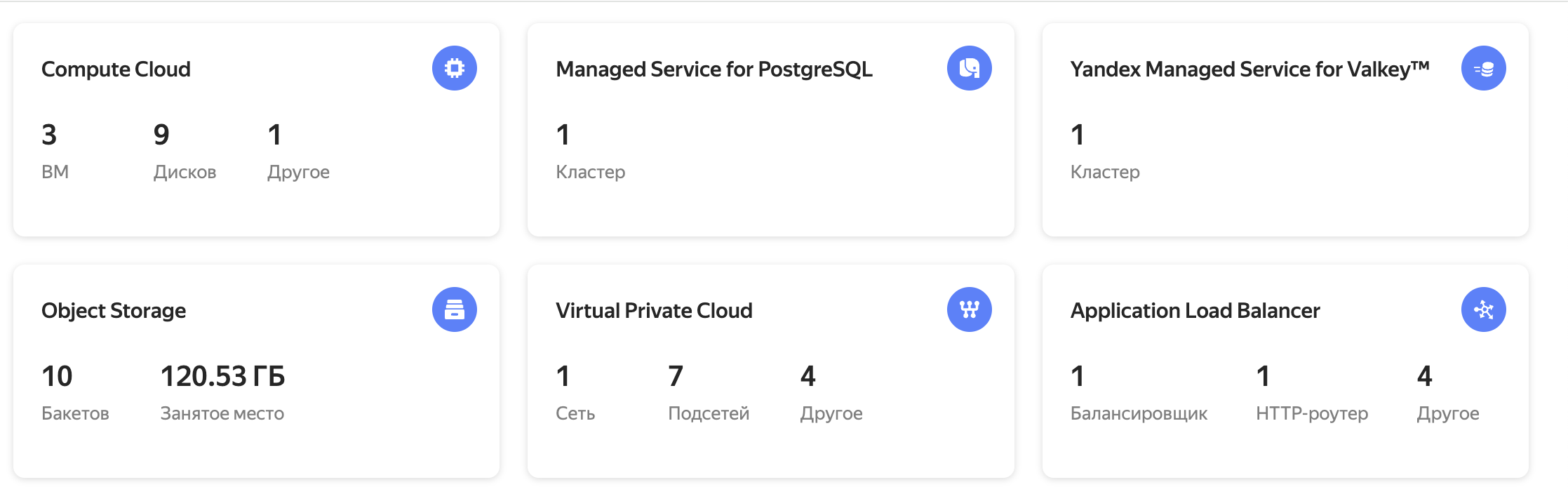Open the Application Load Balancer page

point(1195,311)
